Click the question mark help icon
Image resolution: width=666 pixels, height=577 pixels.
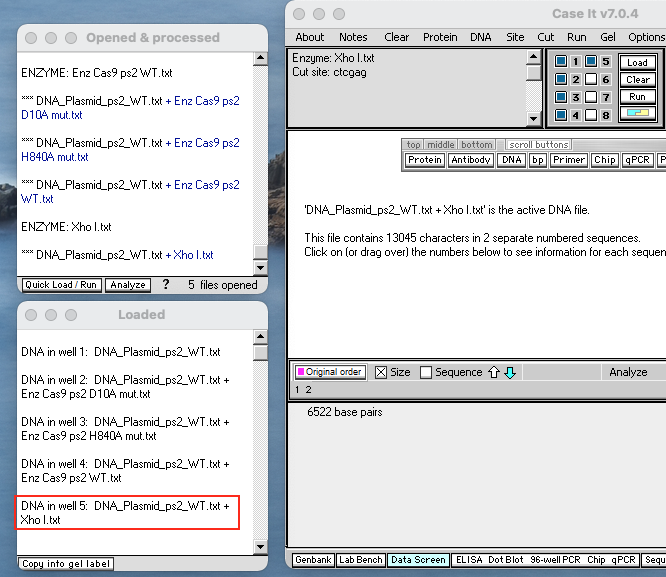(166, 284)
